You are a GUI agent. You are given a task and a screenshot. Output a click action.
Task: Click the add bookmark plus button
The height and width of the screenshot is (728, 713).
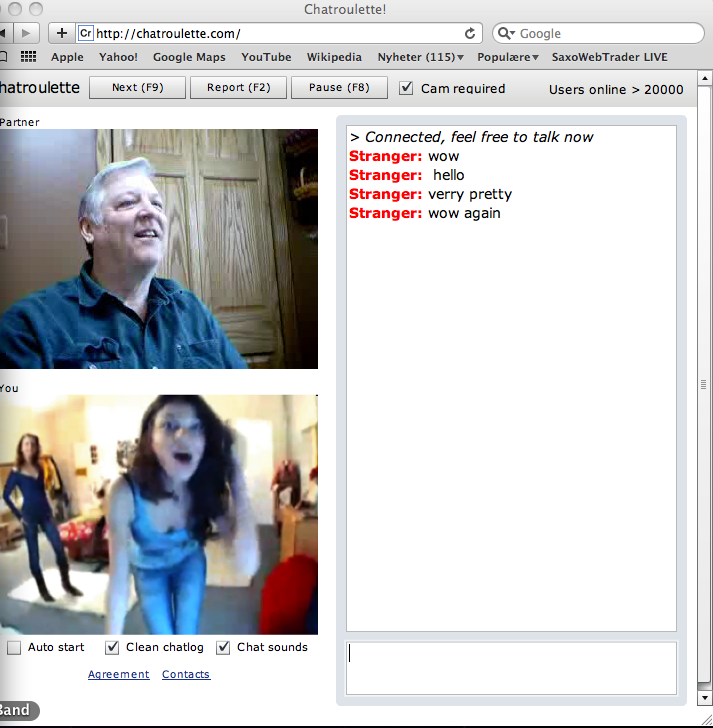pos(61,33)
